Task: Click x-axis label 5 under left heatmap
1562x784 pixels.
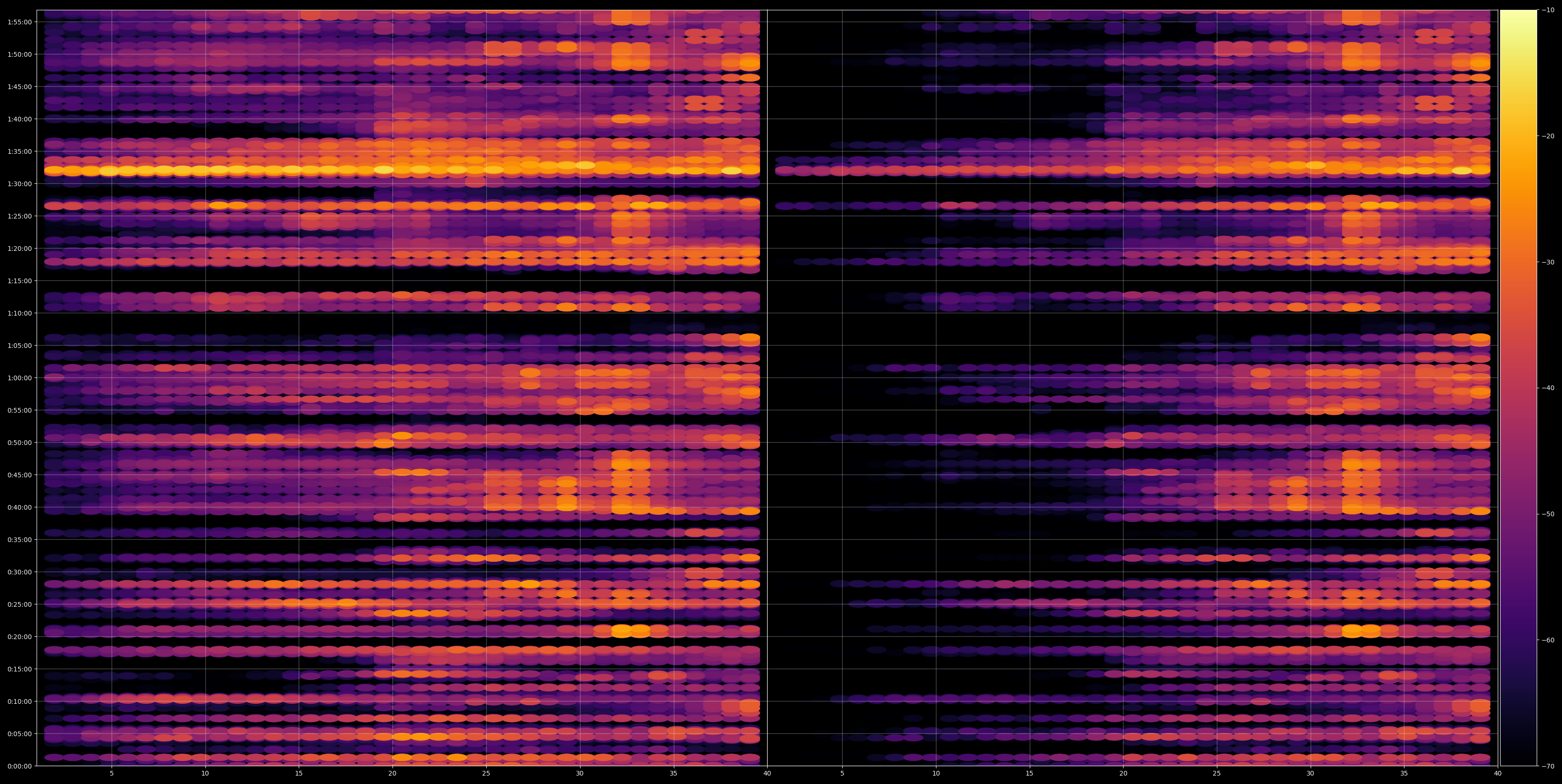Action: point(112,773)
